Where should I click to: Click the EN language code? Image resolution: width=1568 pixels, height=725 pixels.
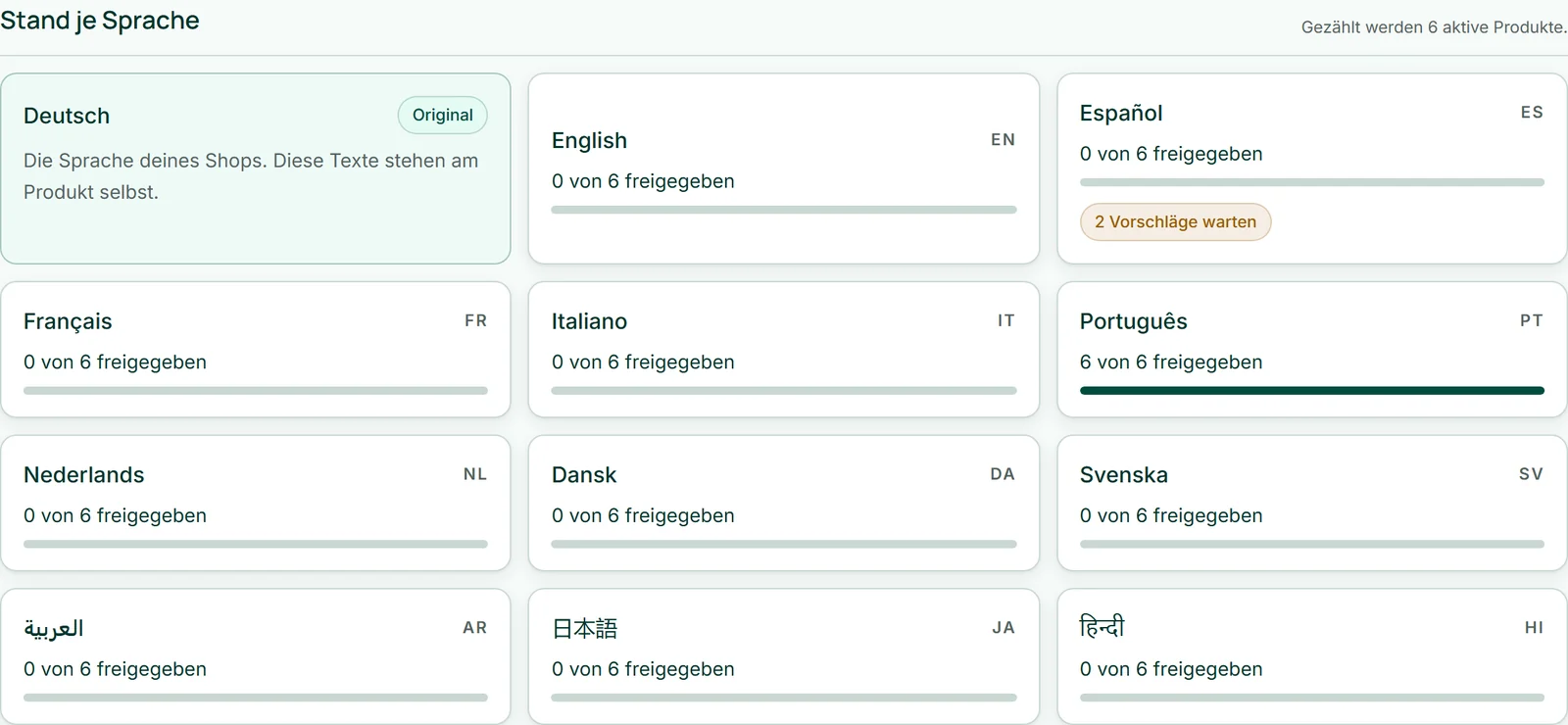point(1003,140)
